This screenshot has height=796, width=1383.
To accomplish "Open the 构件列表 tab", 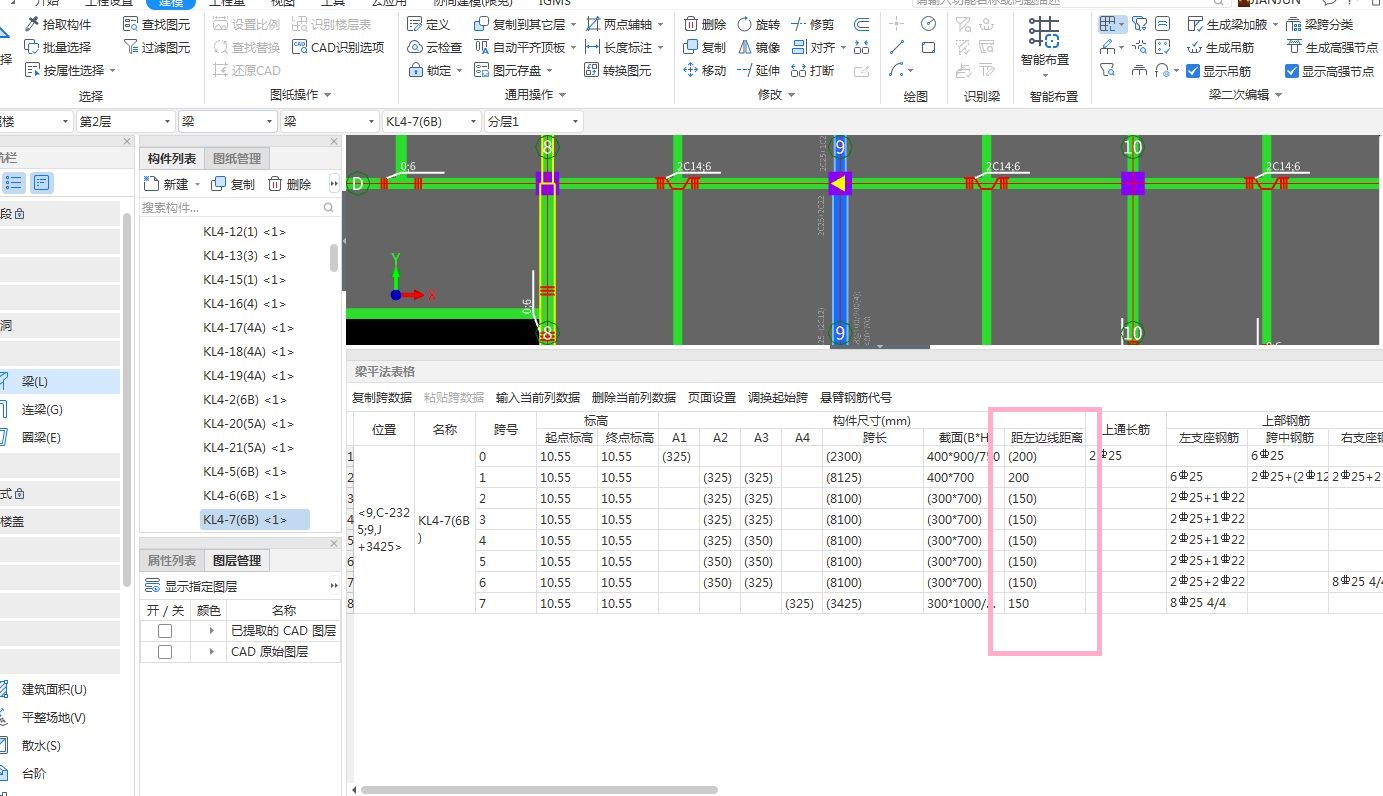I will click(171, 158).
